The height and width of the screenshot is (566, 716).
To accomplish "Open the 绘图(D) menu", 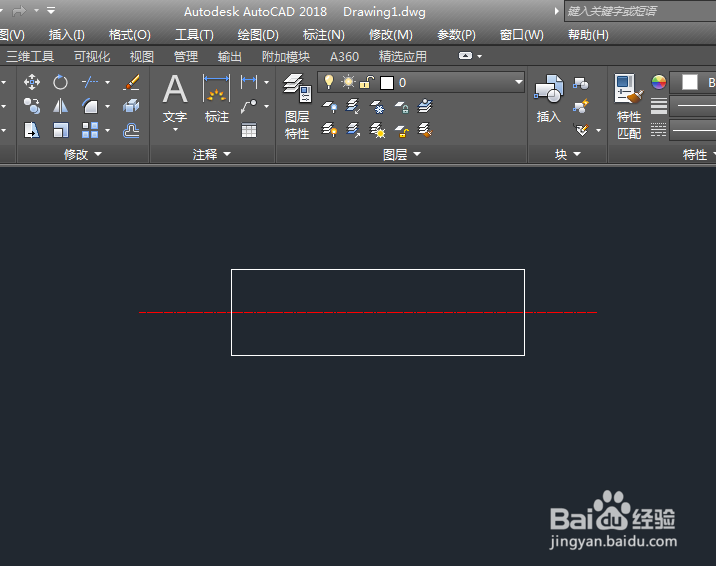I will point(258,35).
